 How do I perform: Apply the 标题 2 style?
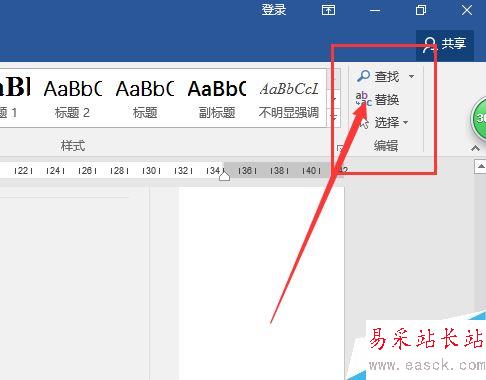pos(72,99)
